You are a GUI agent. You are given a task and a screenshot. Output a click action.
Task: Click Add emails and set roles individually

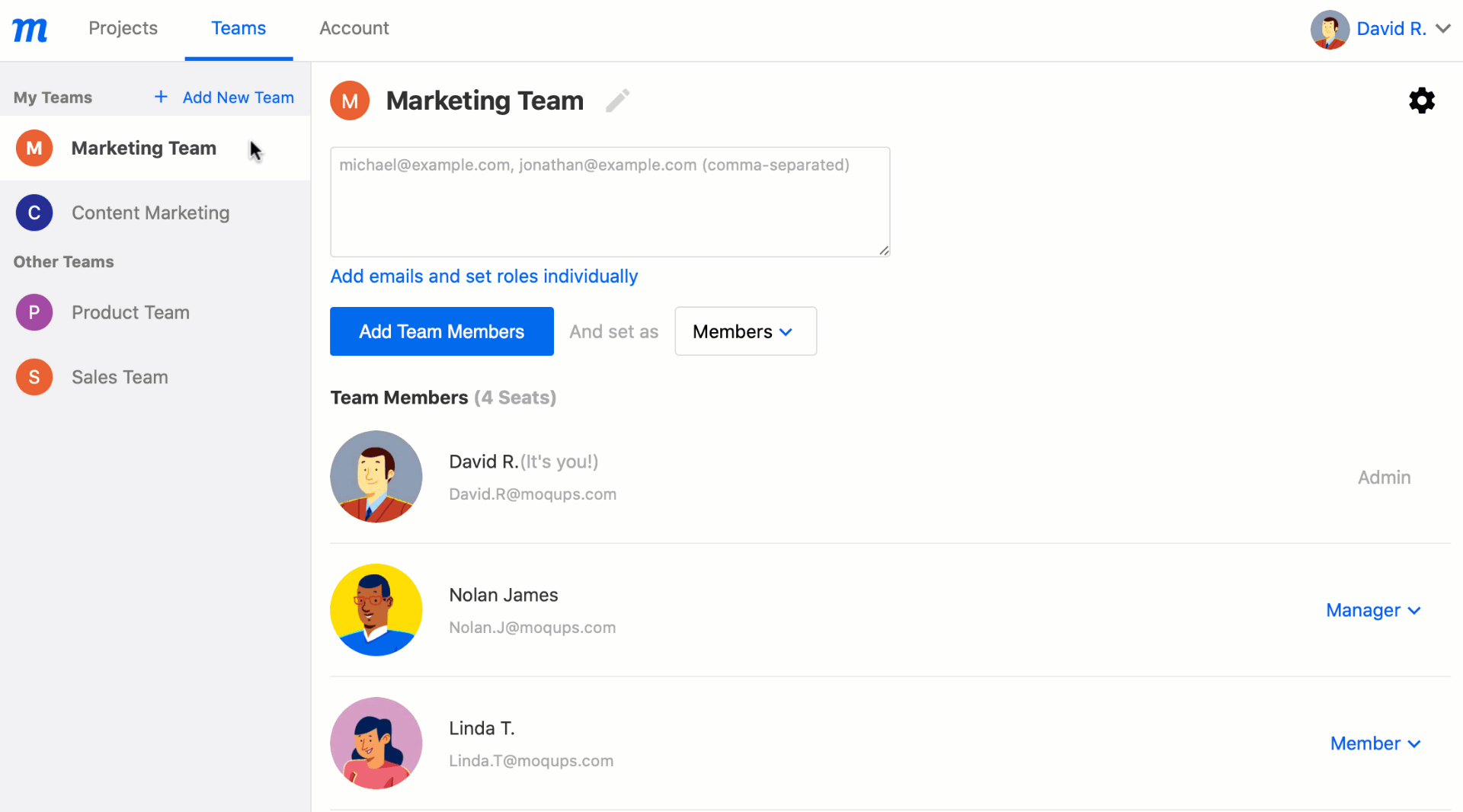[484, 276]
